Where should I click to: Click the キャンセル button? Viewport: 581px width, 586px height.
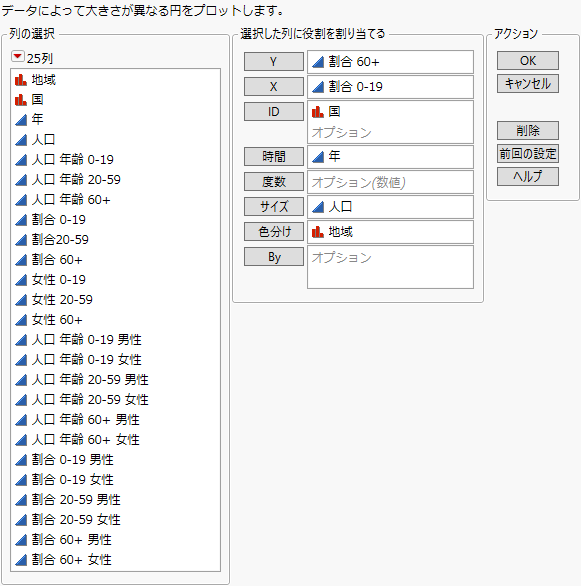tap(528, 83)
